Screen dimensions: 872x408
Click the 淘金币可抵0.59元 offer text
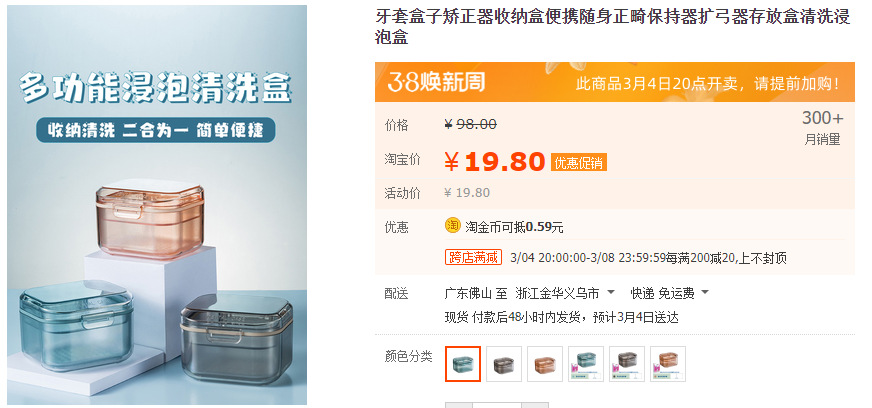click(x=514, y=227)
